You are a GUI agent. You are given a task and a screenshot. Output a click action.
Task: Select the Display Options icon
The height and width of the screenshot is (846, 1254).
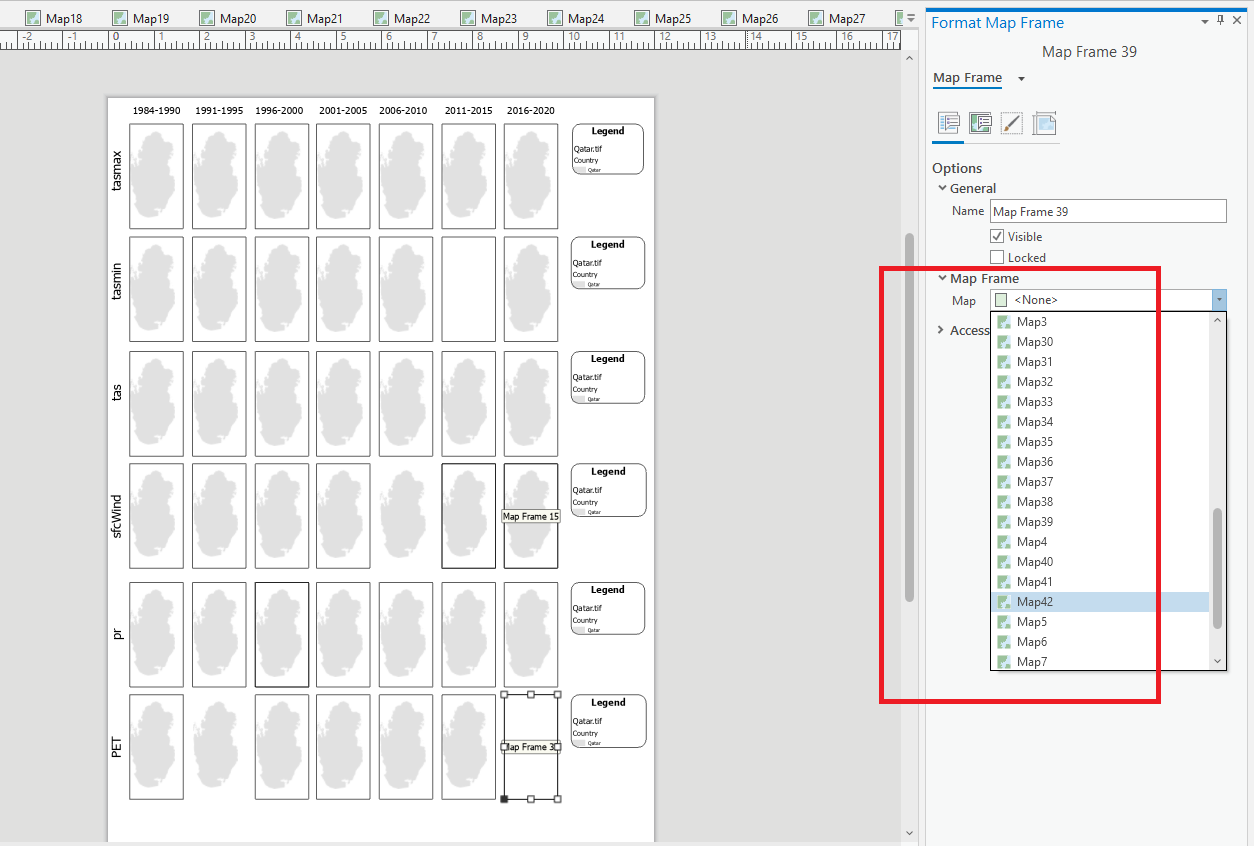(981, 123)
